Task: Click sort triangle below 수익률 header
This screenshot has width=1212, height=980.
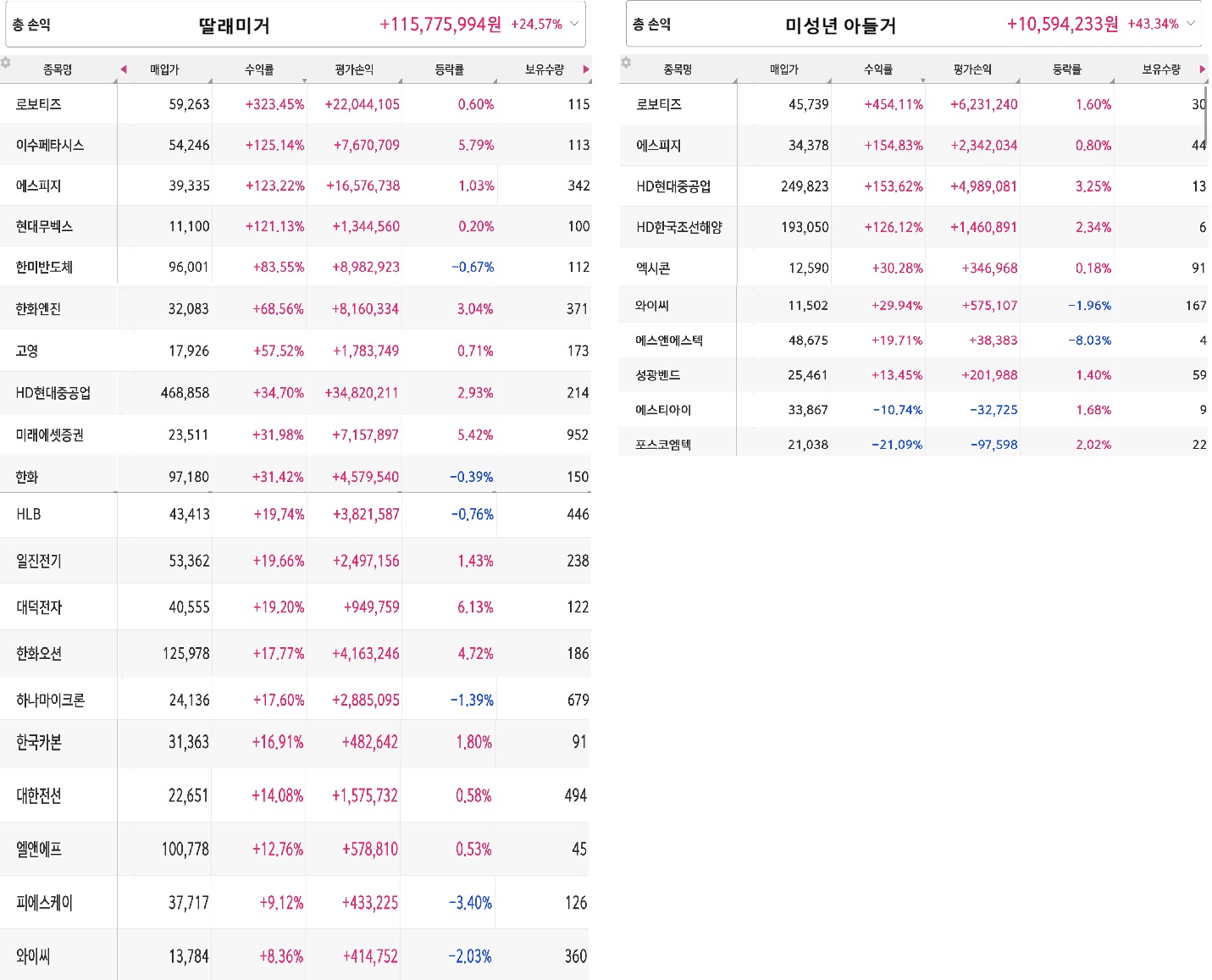Action: click(303, 79)
